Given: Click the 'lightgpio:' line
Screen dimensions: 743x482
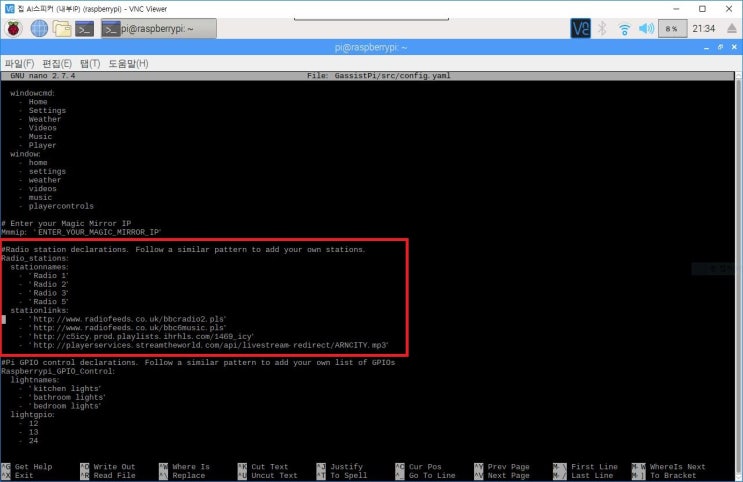Looking at the screenshot, I should coord(32,415).
